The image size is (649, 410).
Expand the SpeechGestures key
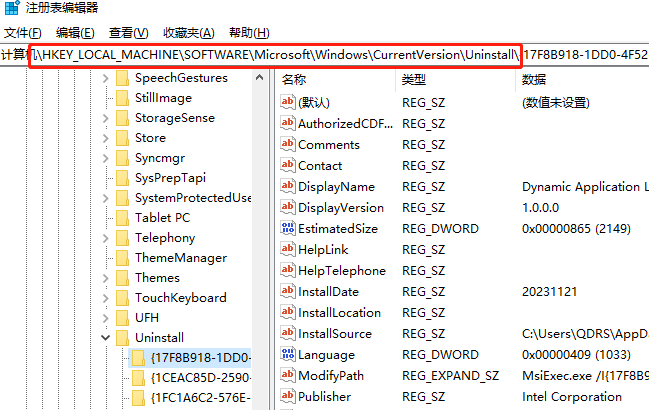(x=106, y=78)
